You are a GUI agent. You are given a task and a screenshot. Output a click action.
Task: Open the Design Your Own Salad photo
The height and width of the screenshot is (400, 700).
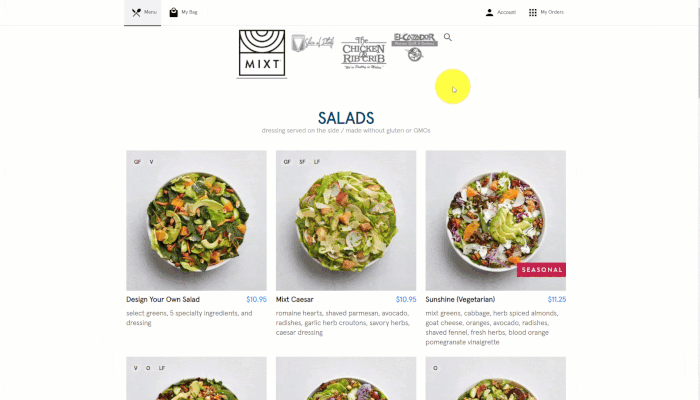point(196,221)
